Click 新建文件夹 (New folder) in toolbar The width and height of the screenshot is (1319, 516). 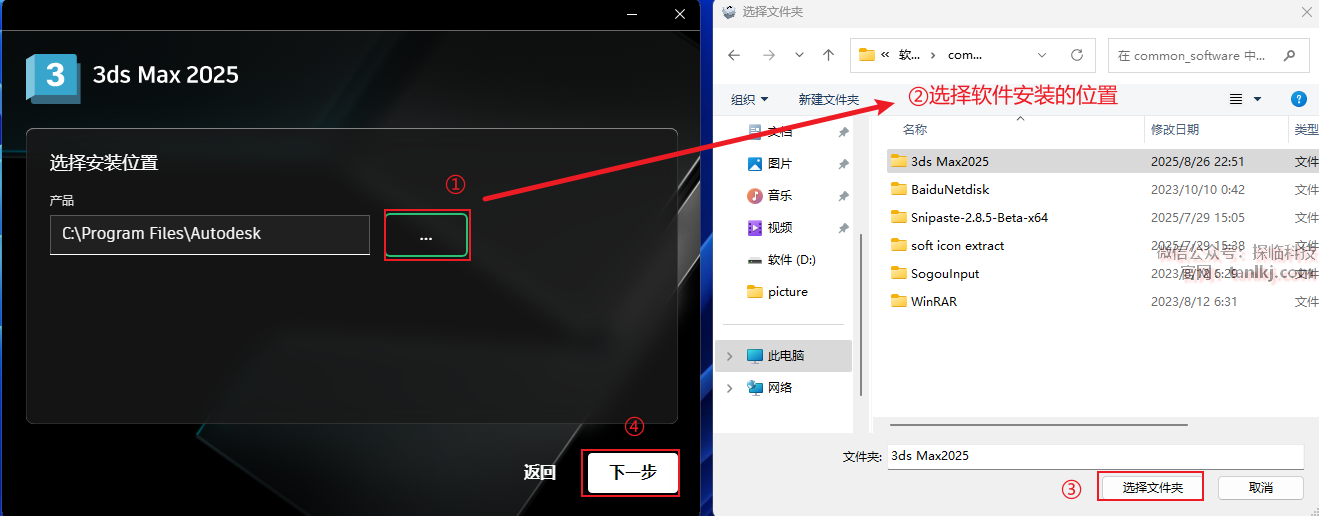tap(828, 99)
